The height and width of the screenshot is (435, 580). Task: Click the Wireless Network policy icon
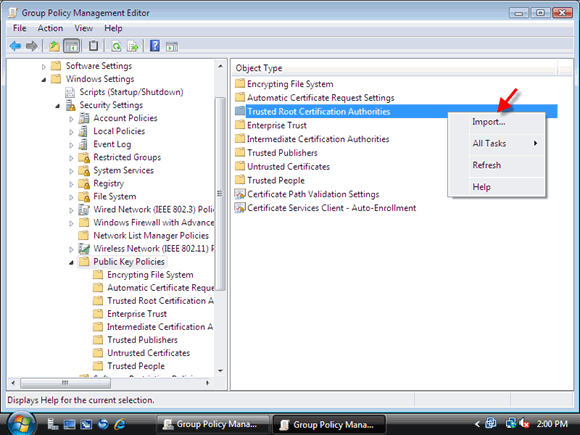tap(84, 249)
